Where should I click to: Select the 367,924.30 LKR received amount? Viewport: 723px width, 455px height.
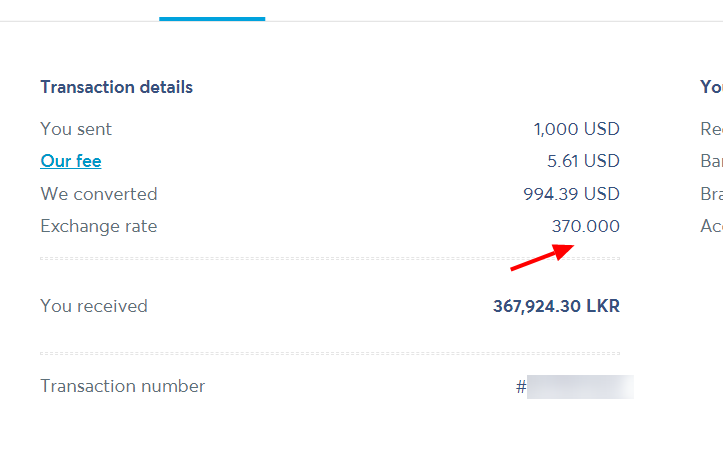click(557, 306)
